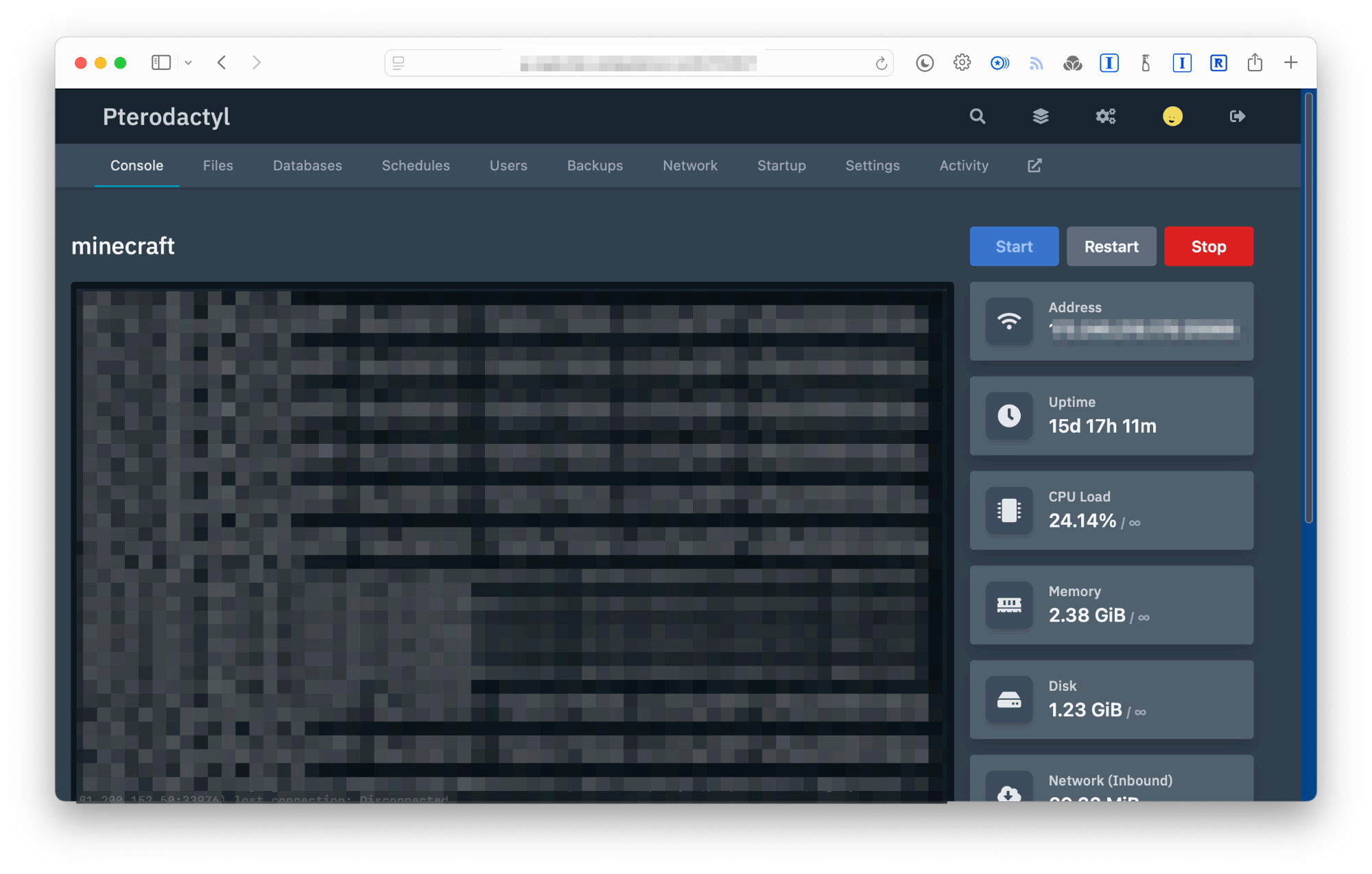
Task: Click the Pterodactyl search magnifier icon
Action: [x=978, y=117]
